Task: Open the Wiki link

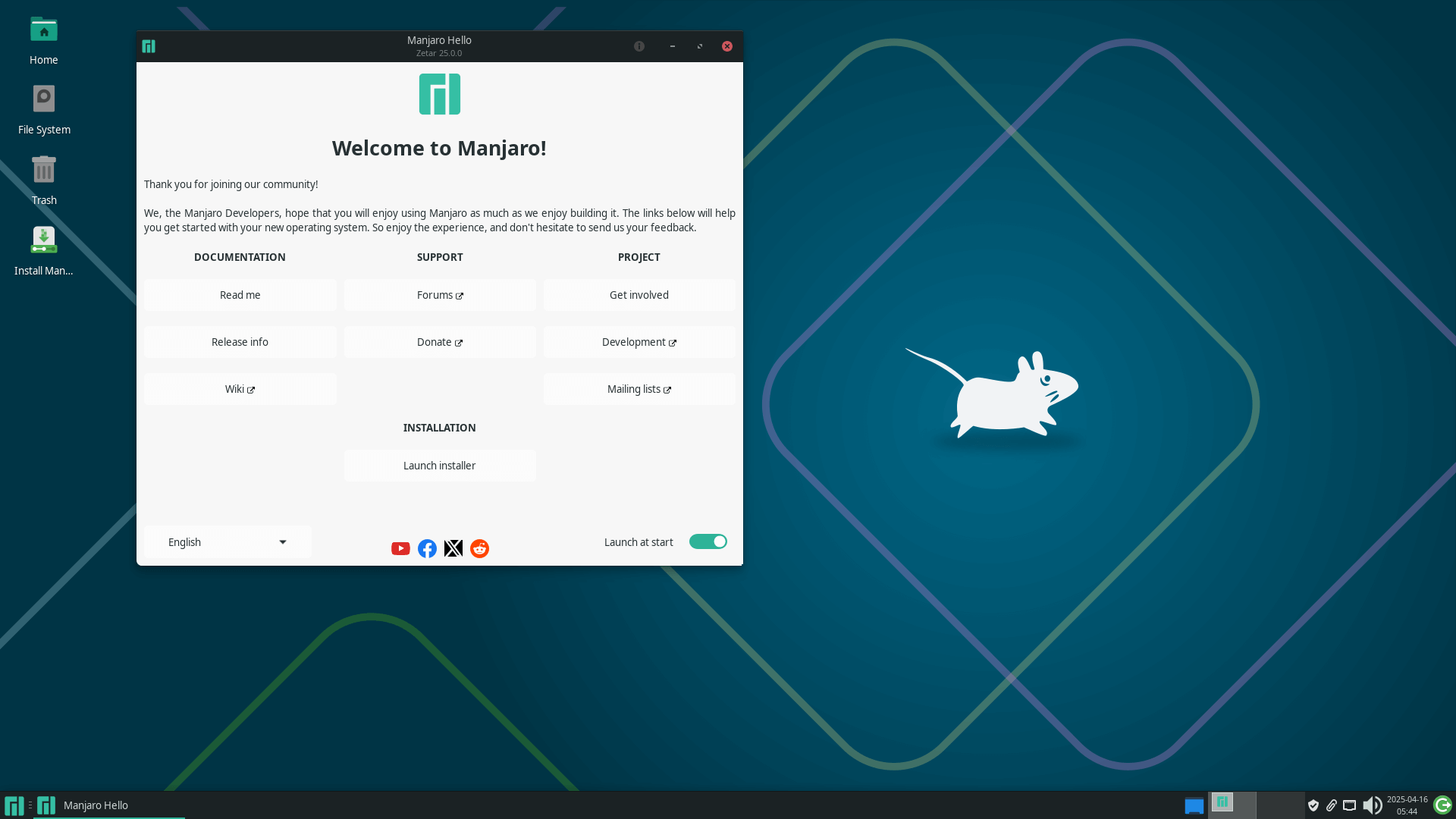Action: pyautogui.click(x=240, y=388)
